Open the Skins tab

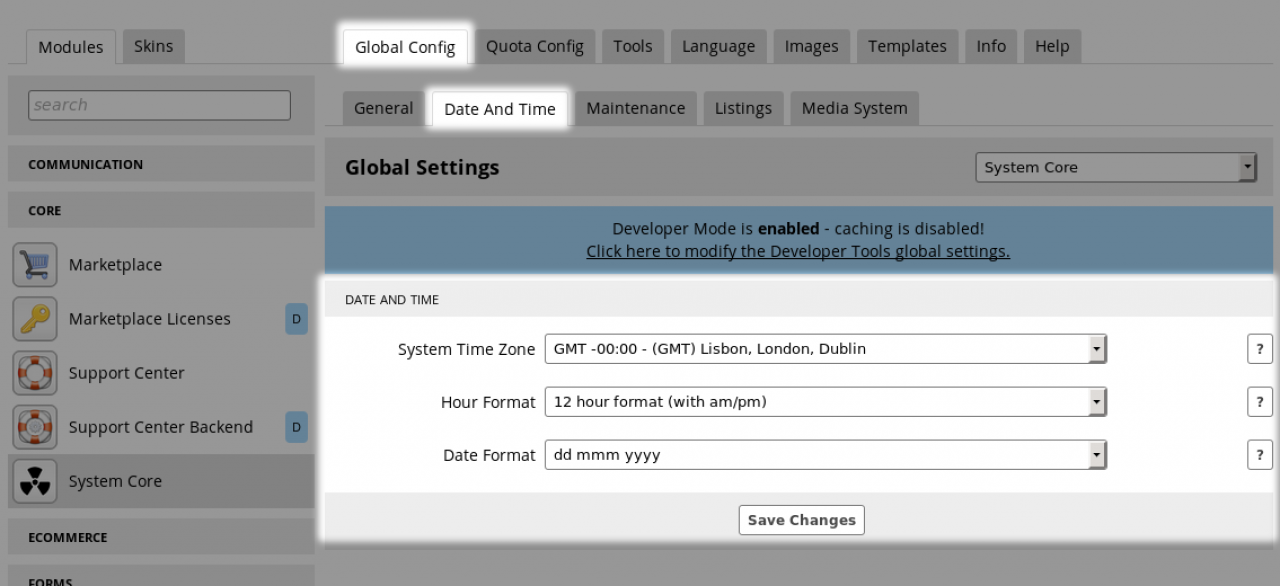coord(153,46)
